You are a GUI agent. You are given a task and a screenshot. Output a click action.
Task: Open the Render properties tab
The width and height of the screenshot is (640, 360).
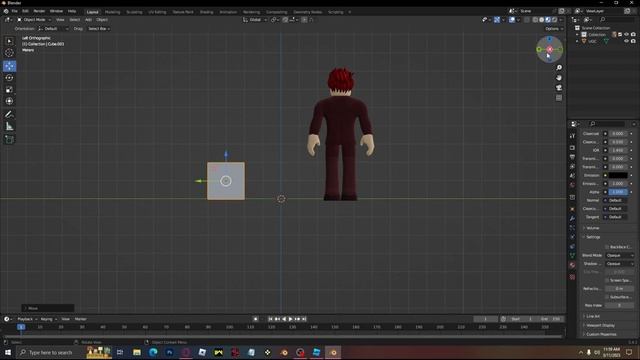[x=572, y=148]
